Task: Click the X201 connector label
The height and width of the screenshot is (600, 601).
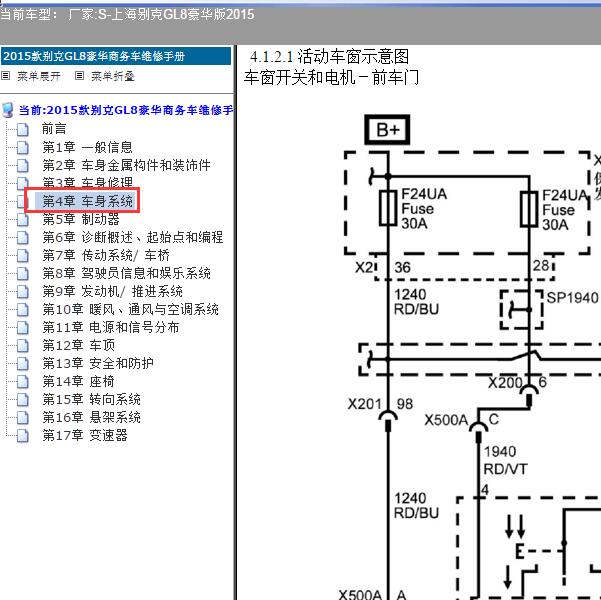Action: tap(364, 404)
